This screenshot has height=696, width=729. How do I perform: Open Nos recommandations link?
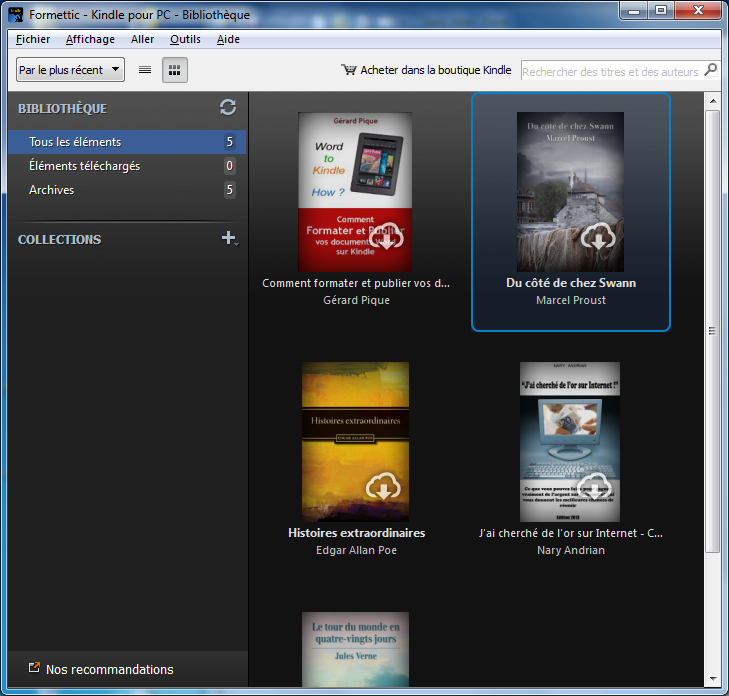110,669
